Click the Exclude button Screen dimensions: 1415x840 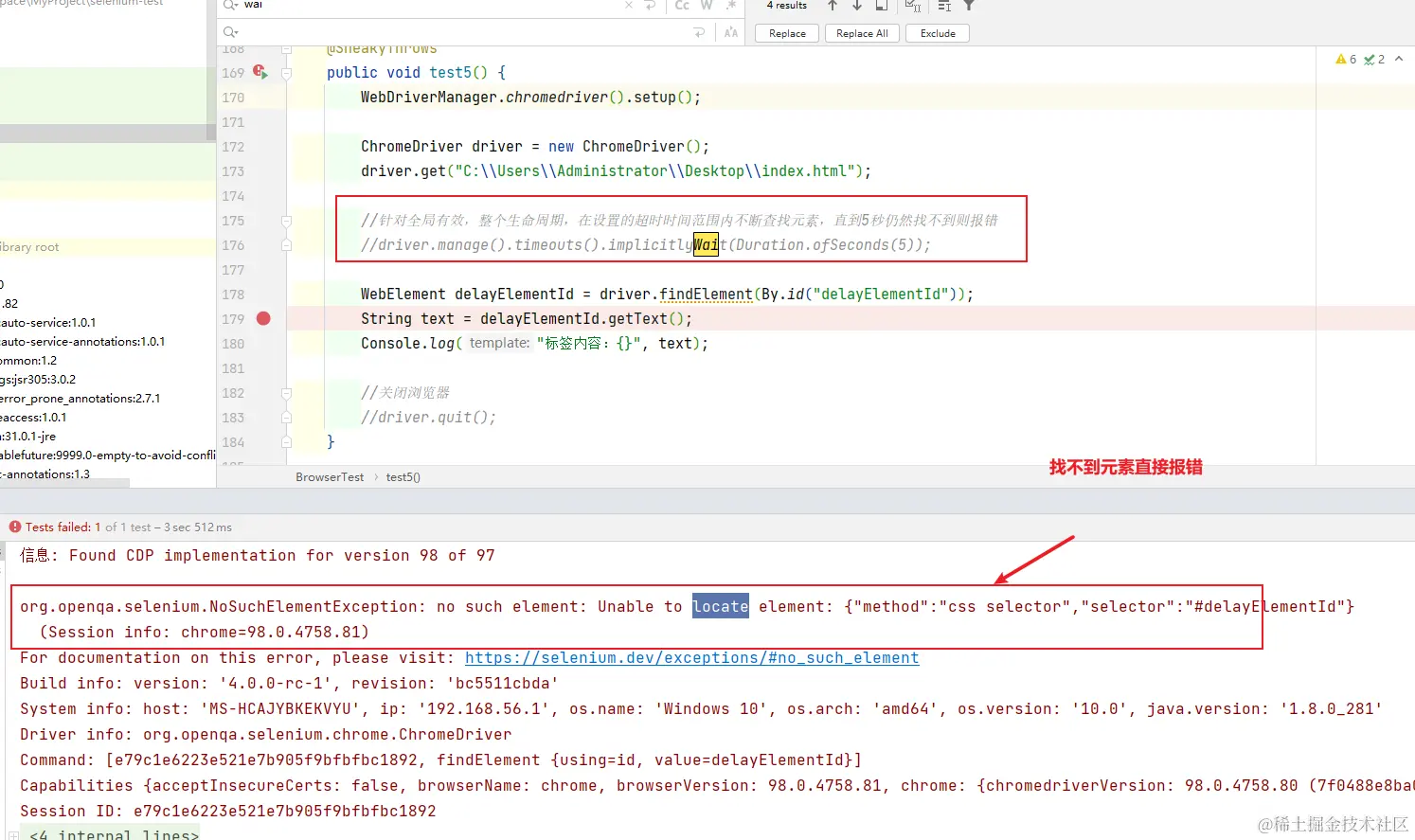(x=938, y=33)
